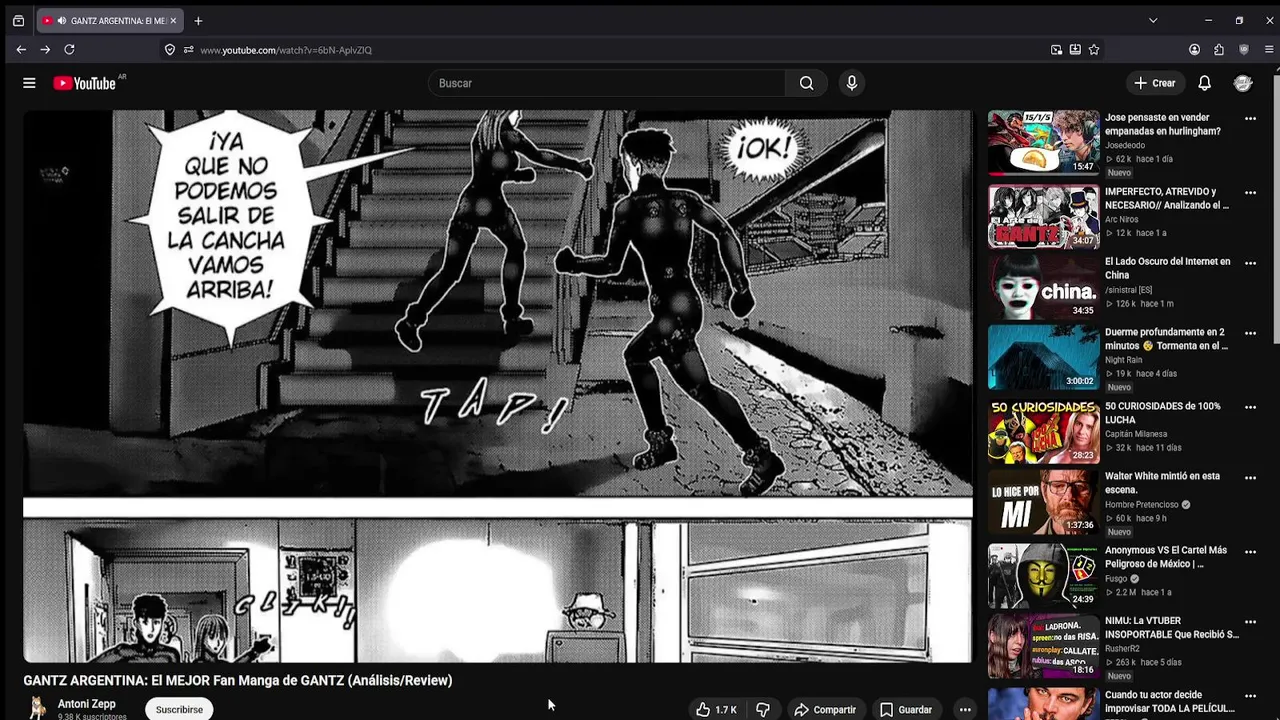Open the tab search dropdown arrow
This screenshot has height=720, width=1280.
click(x=1153, y=20)
